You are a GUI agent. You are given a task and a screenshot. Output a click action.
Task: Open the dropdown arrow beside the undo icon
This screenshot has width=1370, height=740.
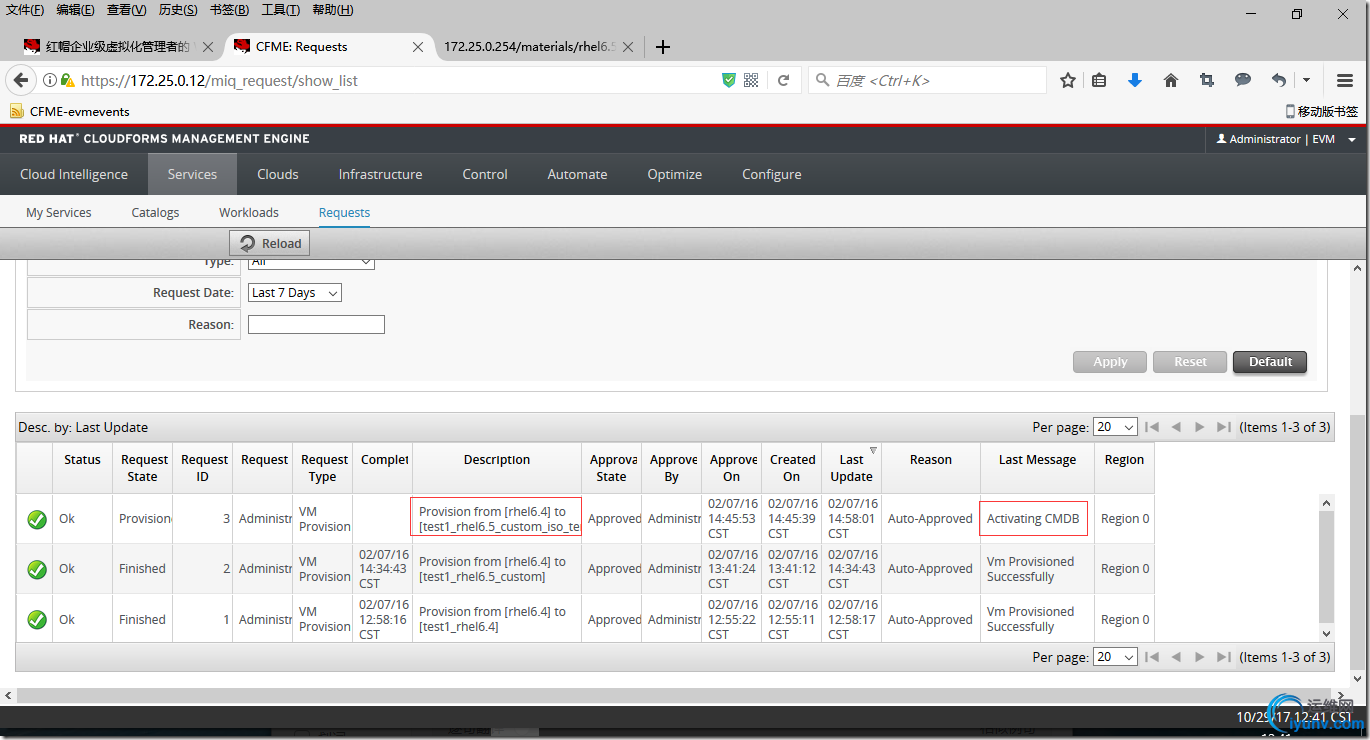(1306, 80)
